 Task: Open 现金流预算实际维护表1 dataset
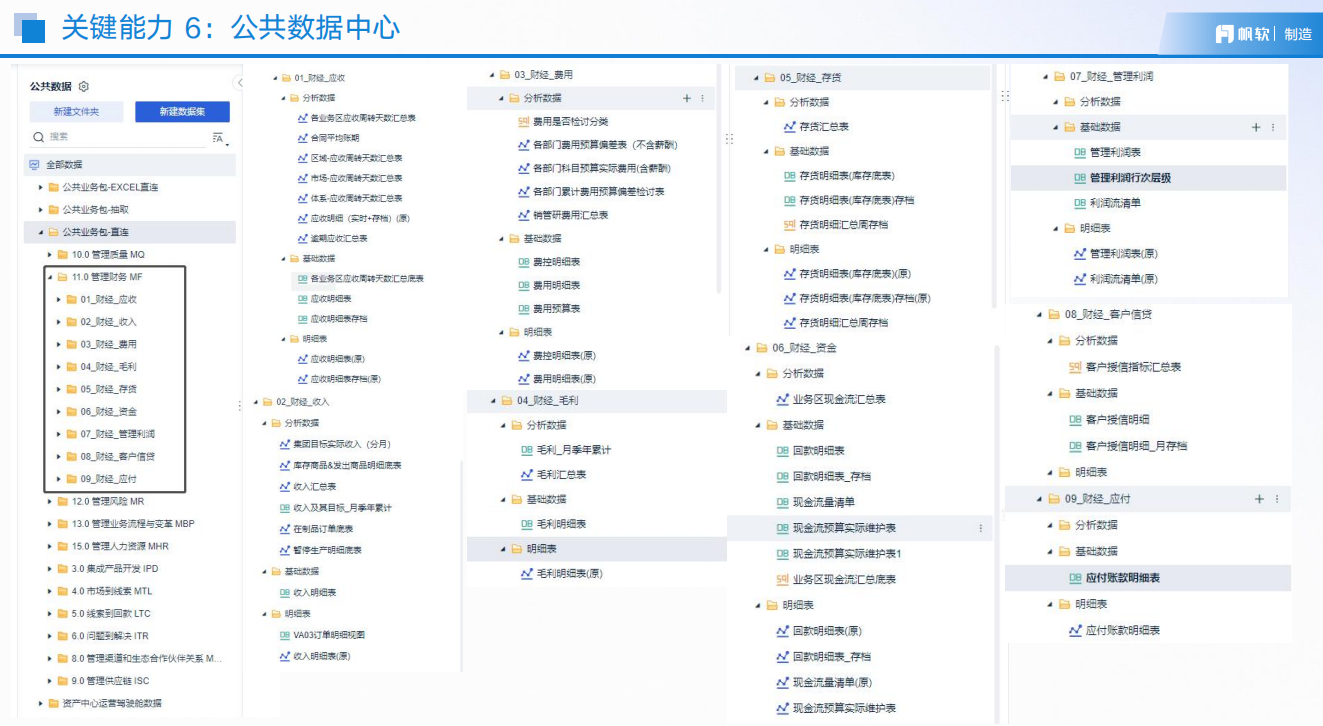[x=847, y=554]
